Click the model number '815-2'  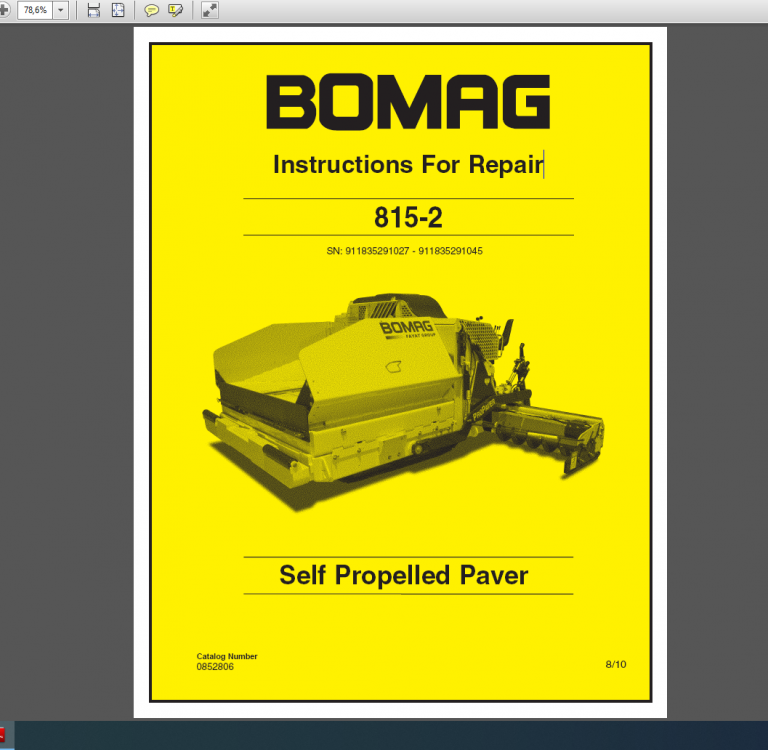(408, 217)
